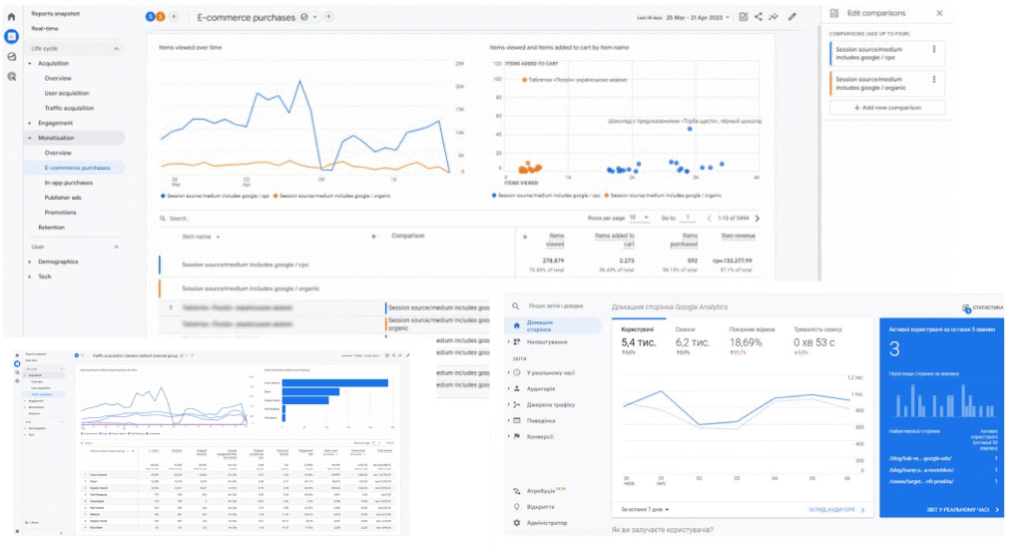Select the google / cpc comparison card
The image size is (1024, 553).
[x=888, y=54]
